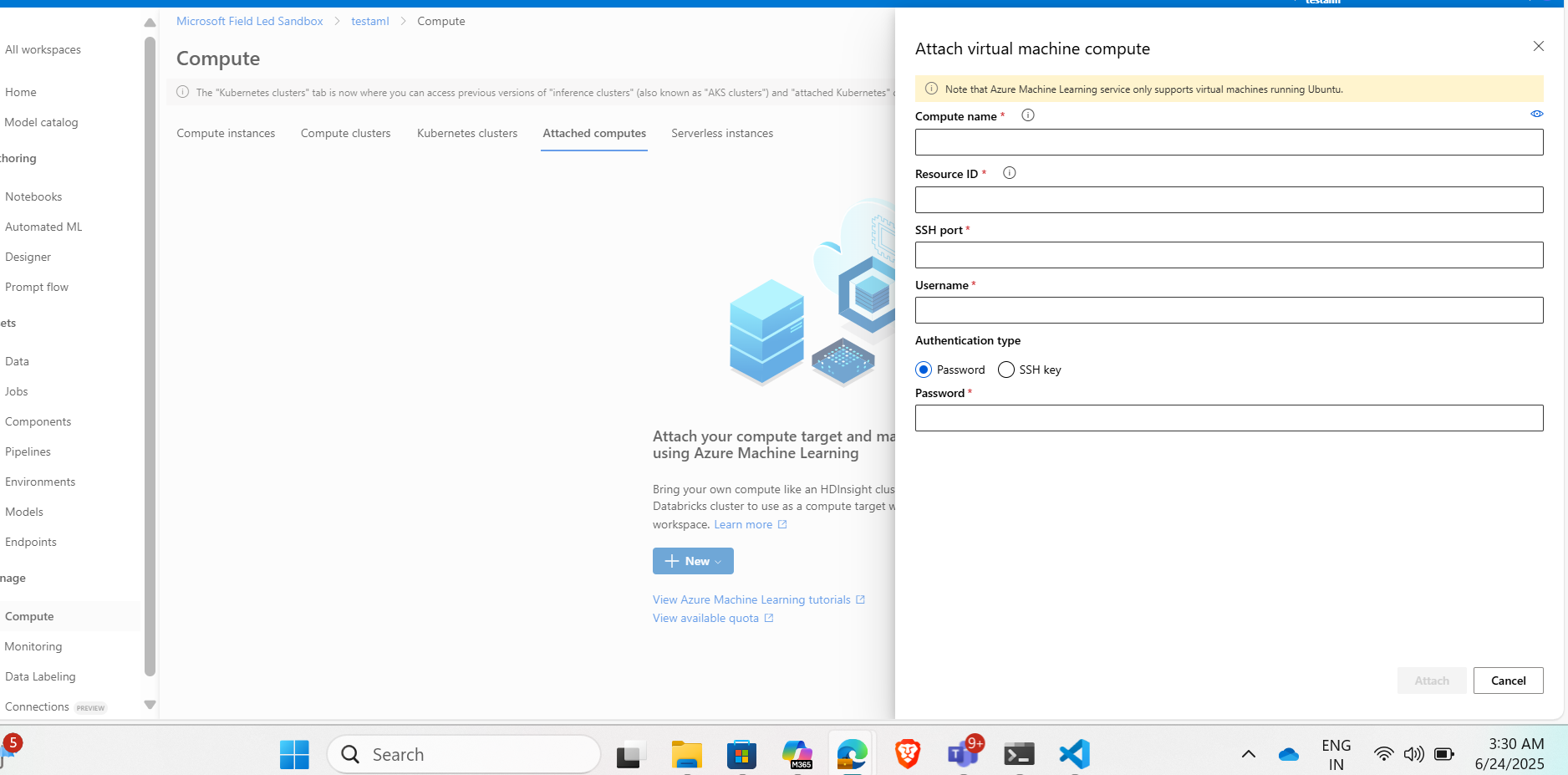The image size is (1568, 775).
Task: Open Data in the sidebar
Action: coord(17,361)
